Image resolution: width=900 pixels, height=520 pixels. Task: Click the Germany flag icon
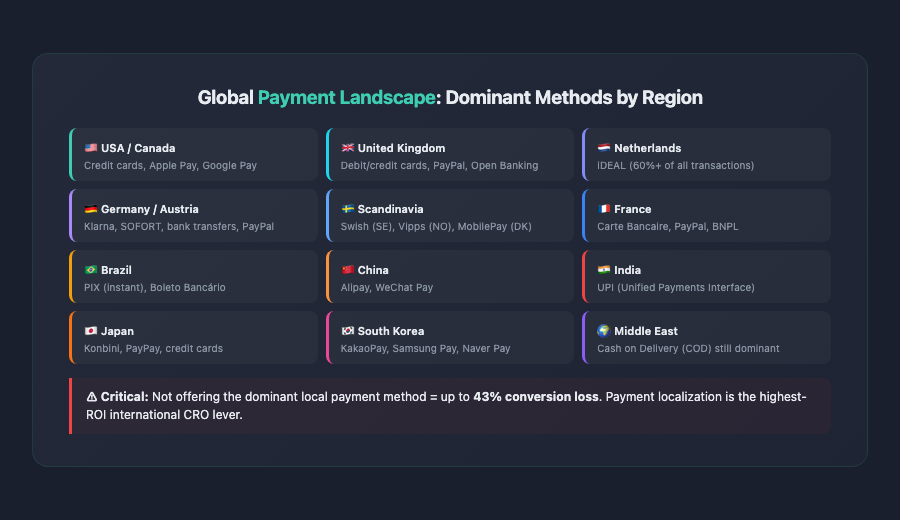pyautogui.click(x=91, y=209)
